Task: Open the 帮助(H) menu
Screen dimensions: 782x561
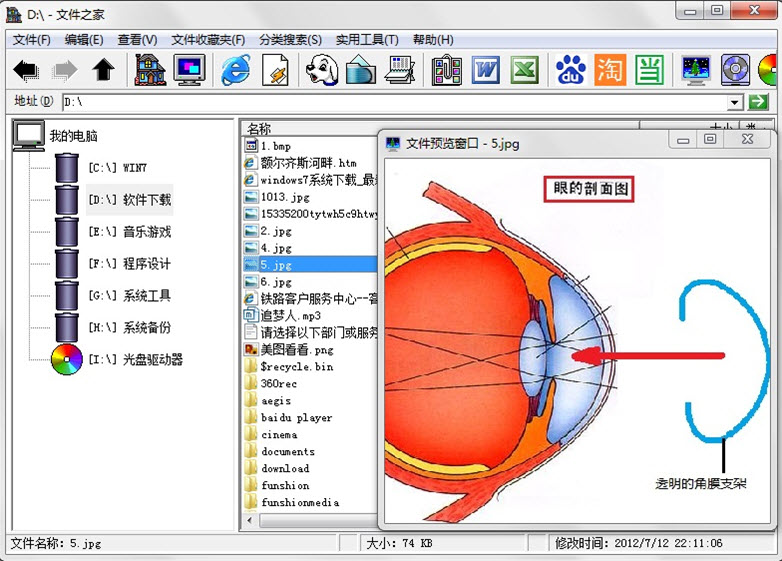Action: pos(433,40)
